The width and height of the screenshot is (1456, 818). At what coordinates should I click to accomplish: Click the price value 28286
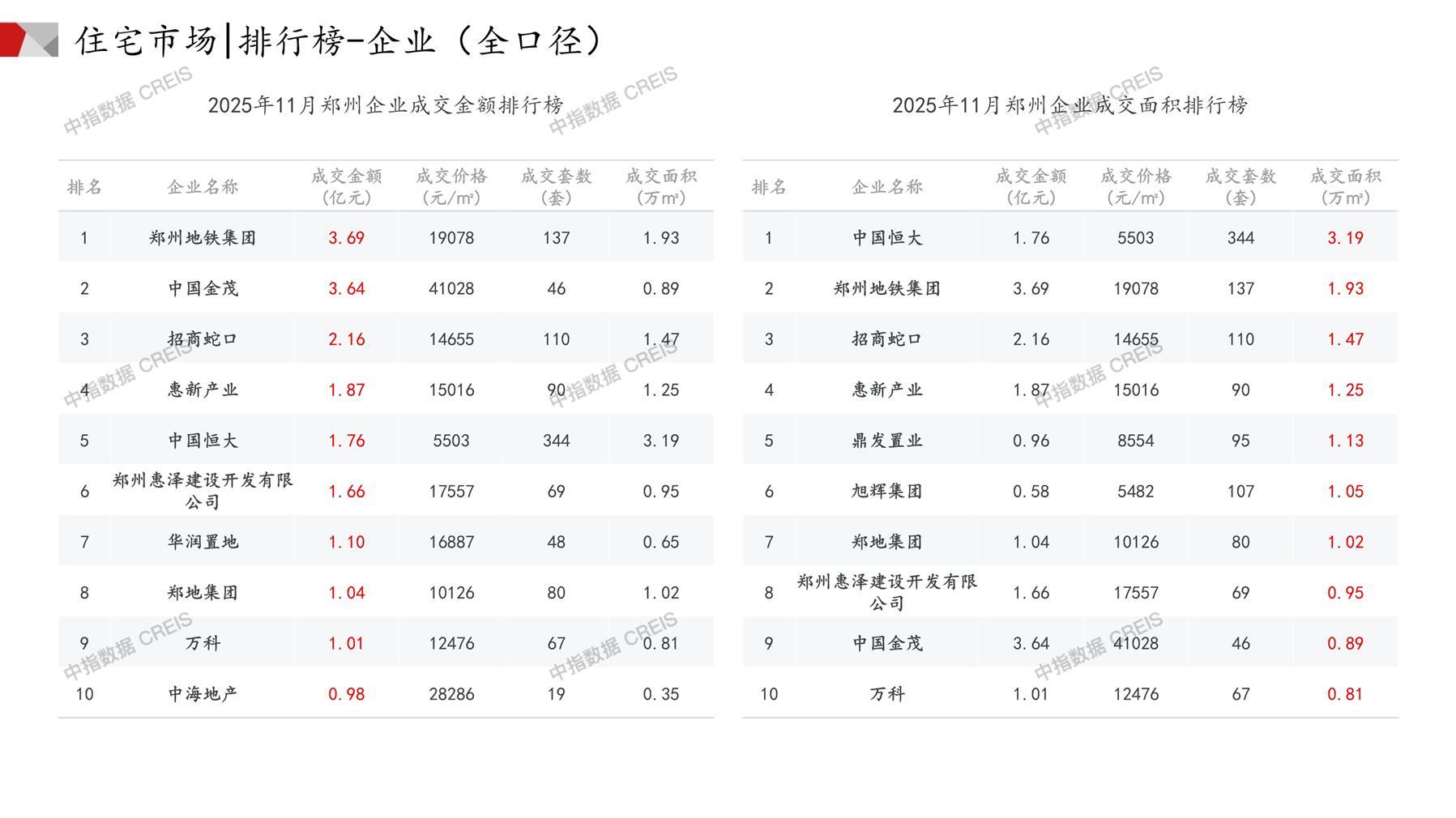[451, 694]
